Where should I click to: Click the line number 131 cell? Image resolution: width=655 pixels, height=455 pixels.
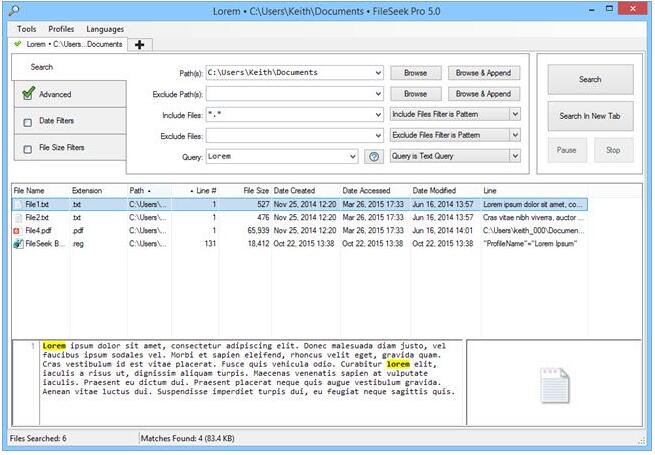point(210,244)
